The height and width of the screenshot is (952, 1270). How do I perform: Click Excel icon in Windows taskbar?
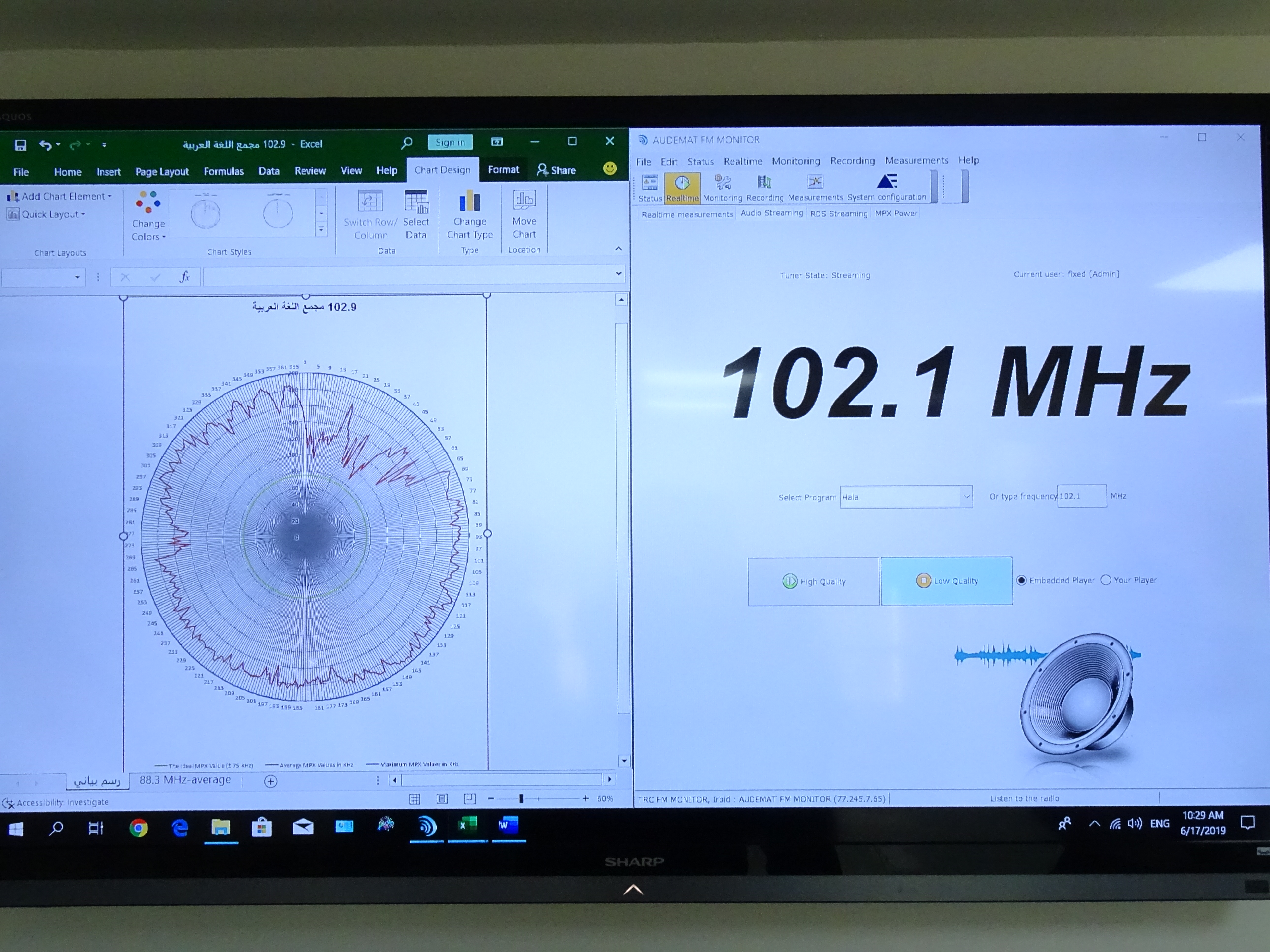[467, 826]
